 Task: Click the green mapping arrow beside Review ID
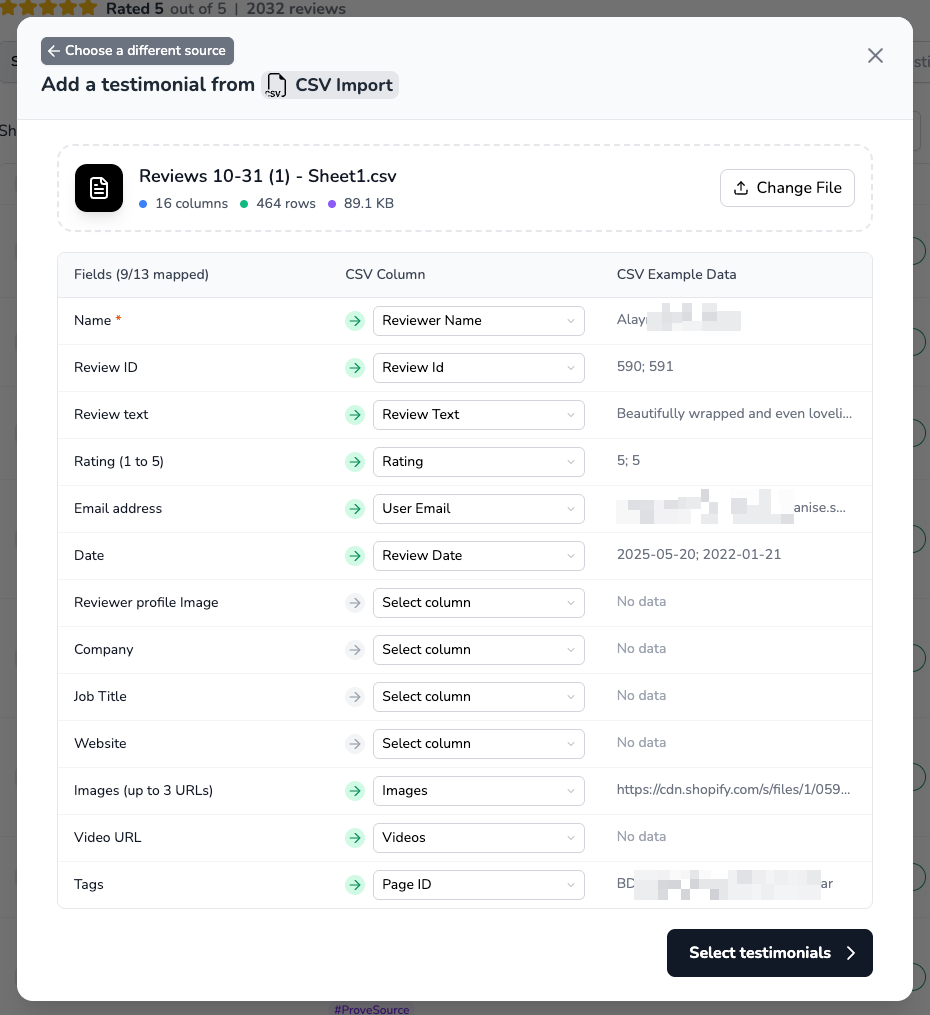click(x=354, y=367)
